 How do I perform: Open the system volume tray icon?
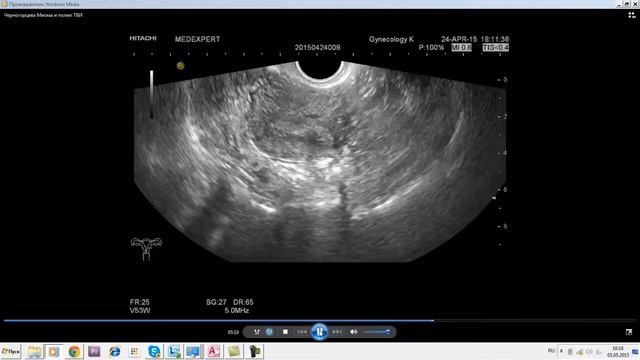(x=589, y=351)
